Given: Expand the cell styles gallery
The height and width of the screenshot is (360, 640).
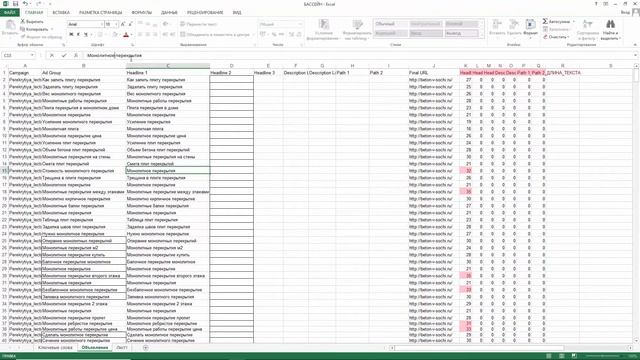Looking at the screenshot, I should point(482,36).
